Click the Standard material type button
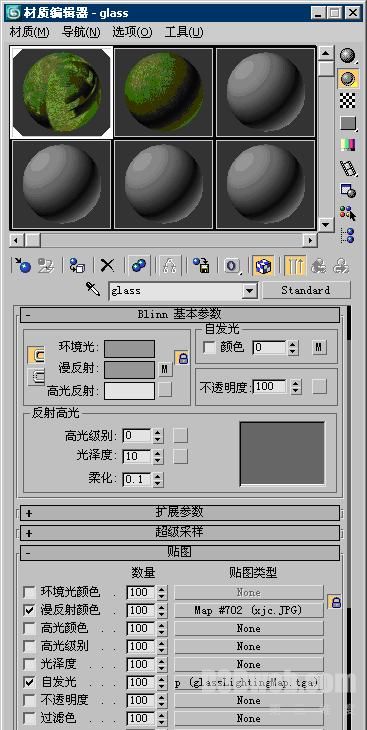Image resolution: width=367 pixels, height=730 pixels. tap(306, 290)
